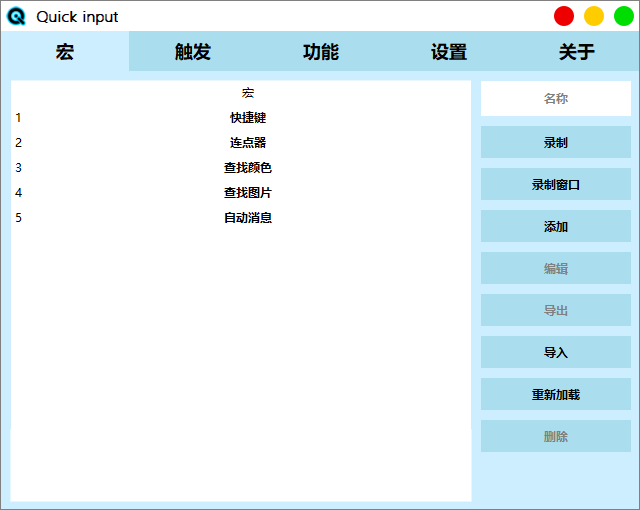Click the yellow circle window button
The width and height of the screenshot is (640, 510).
click(x=594, y=16)
